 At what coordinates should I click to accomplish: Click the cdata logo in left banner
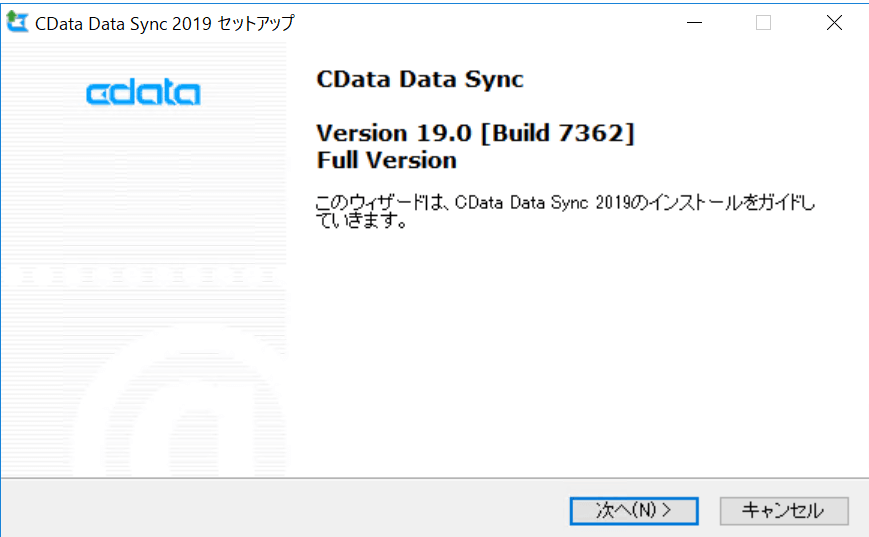coord(143,94)
